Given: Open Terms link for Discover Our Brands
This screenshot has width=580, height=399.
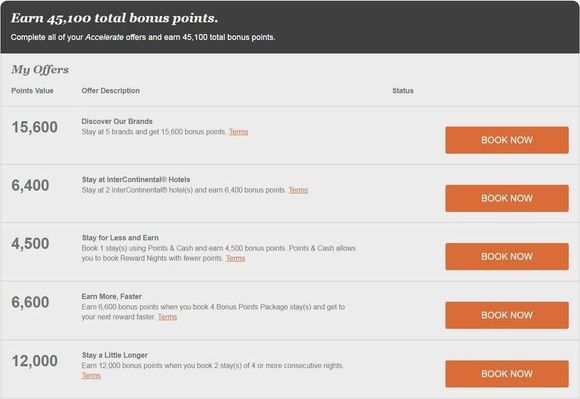Looking at the screenshot, I should click(239, 132).
